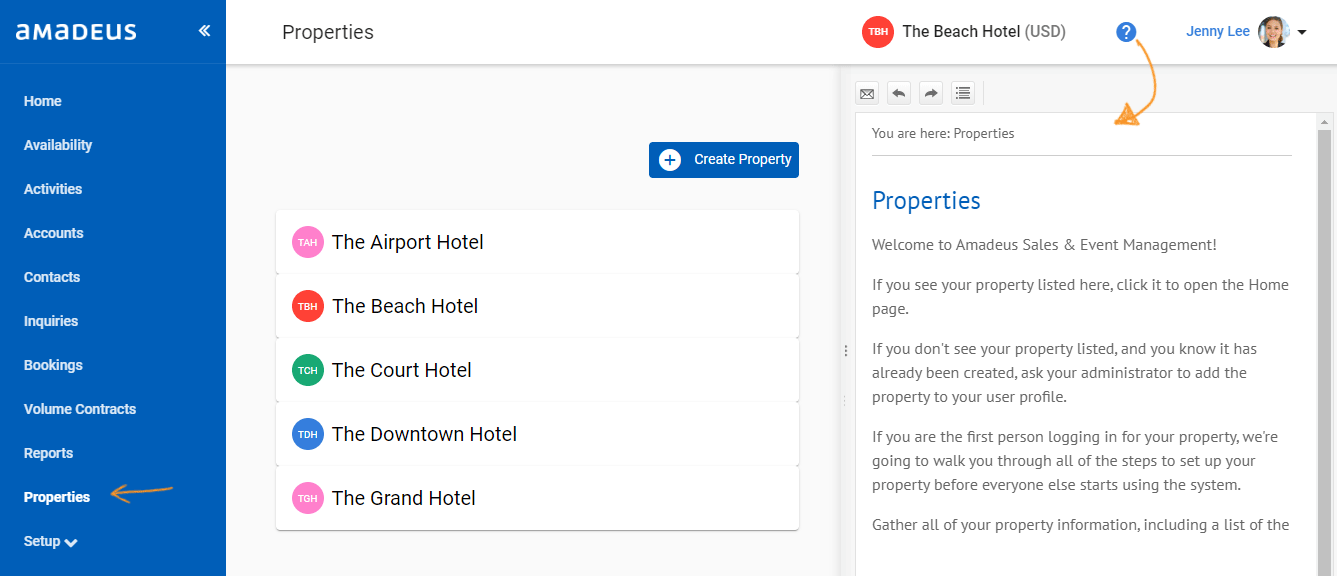The width and height of the screenshot is (1337, 576).
Task: Navigate to Contacts in the sidebar
Action: click(x=52, y=277)
